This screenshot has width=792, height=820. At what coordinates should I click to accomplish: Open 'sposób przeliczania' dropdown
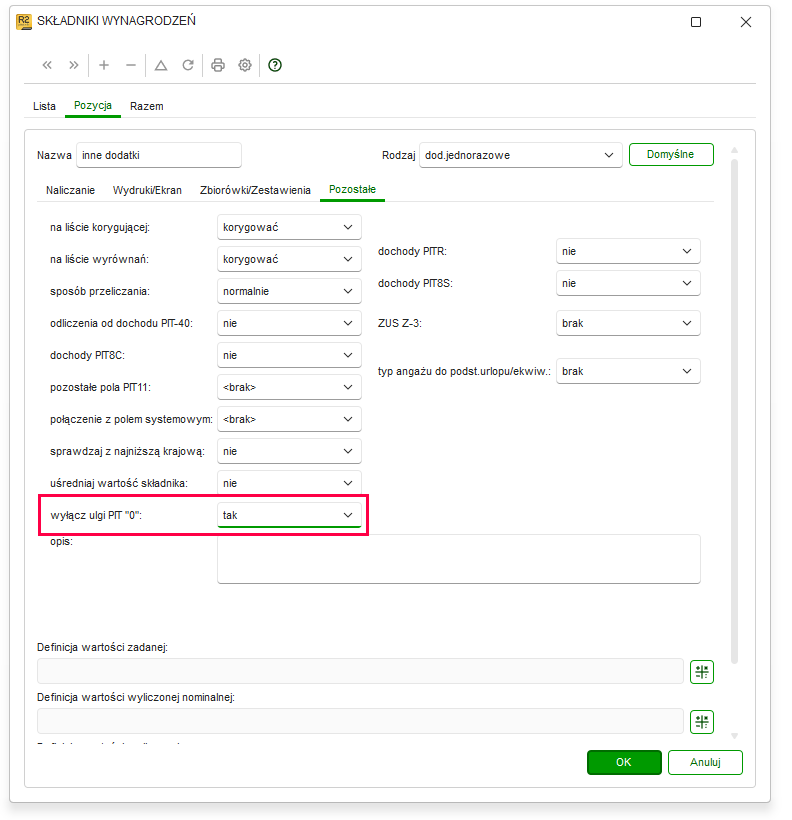point(289,291)
